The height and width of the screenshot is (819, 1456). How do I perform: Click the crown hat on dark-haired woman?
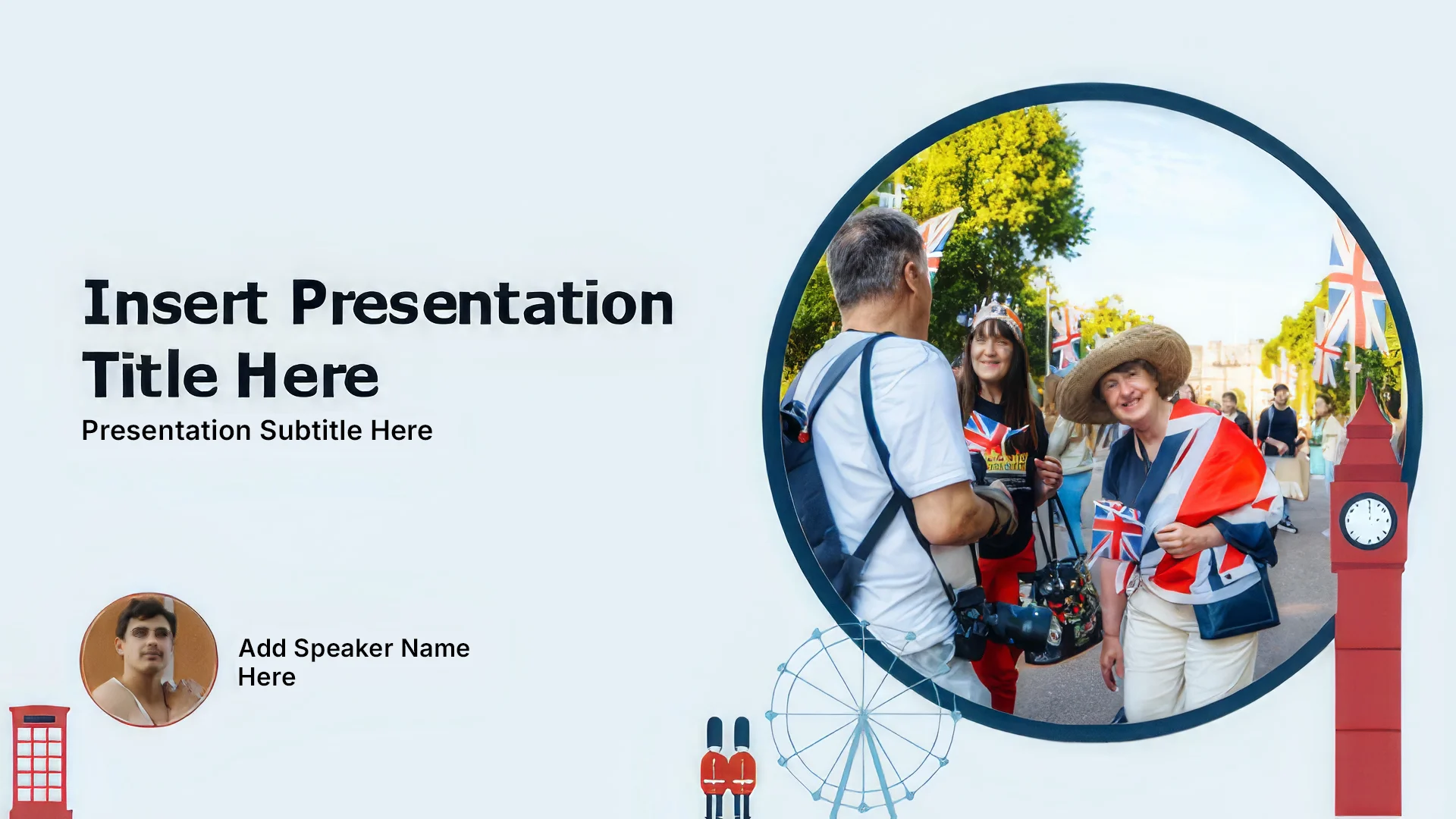pos(997,312)
